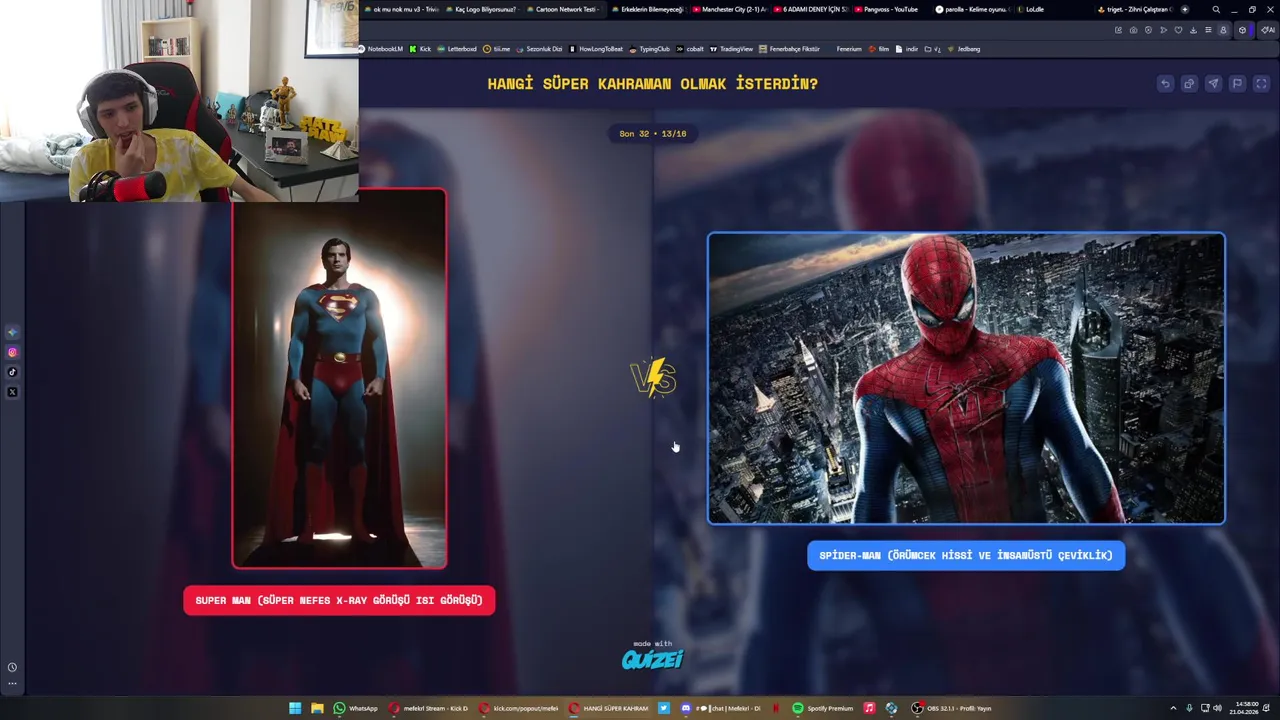Open the Apple Music taskbar icon

click(x=869, y=708)
